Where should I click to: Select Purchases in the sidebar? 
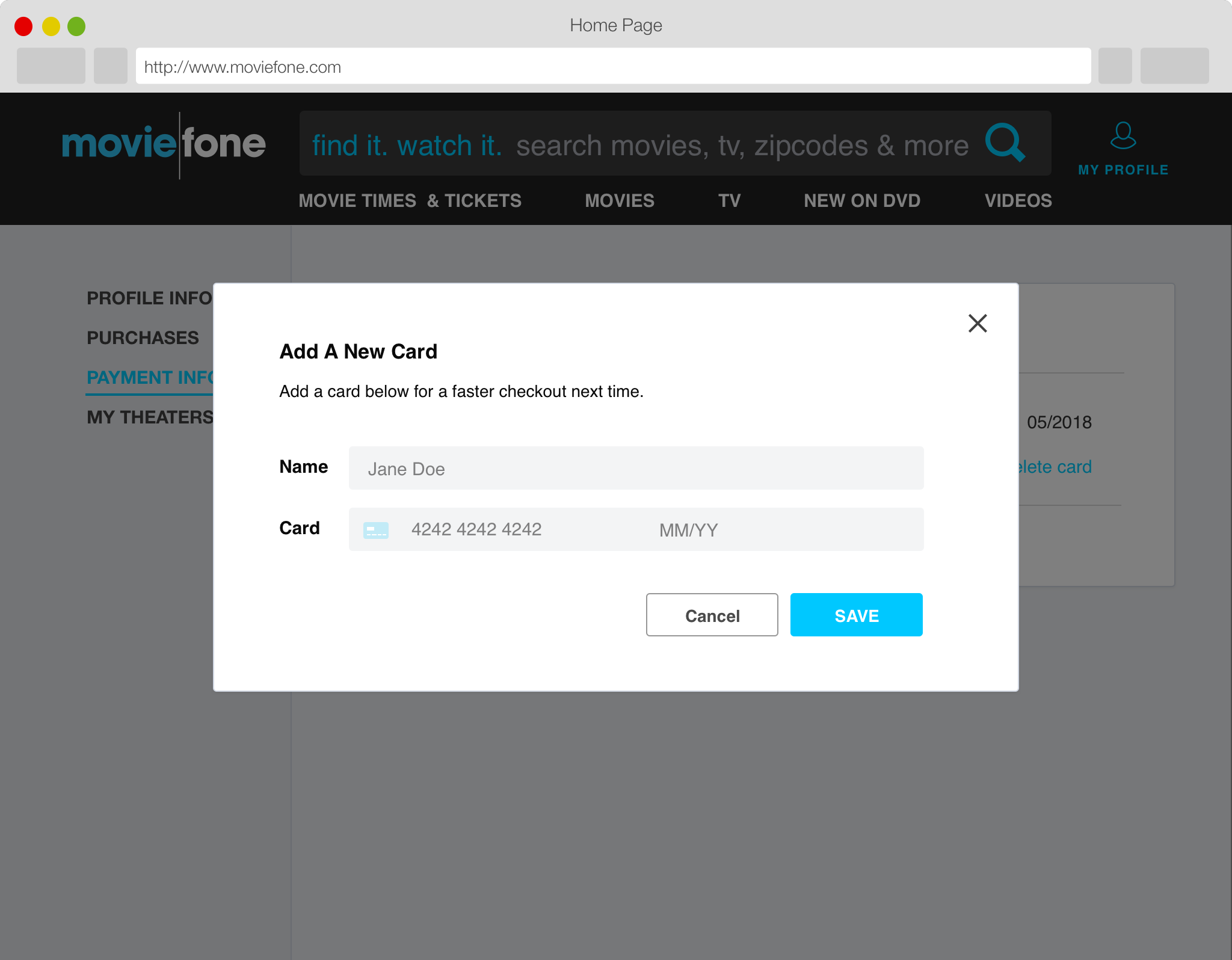(x=143, y=338)
